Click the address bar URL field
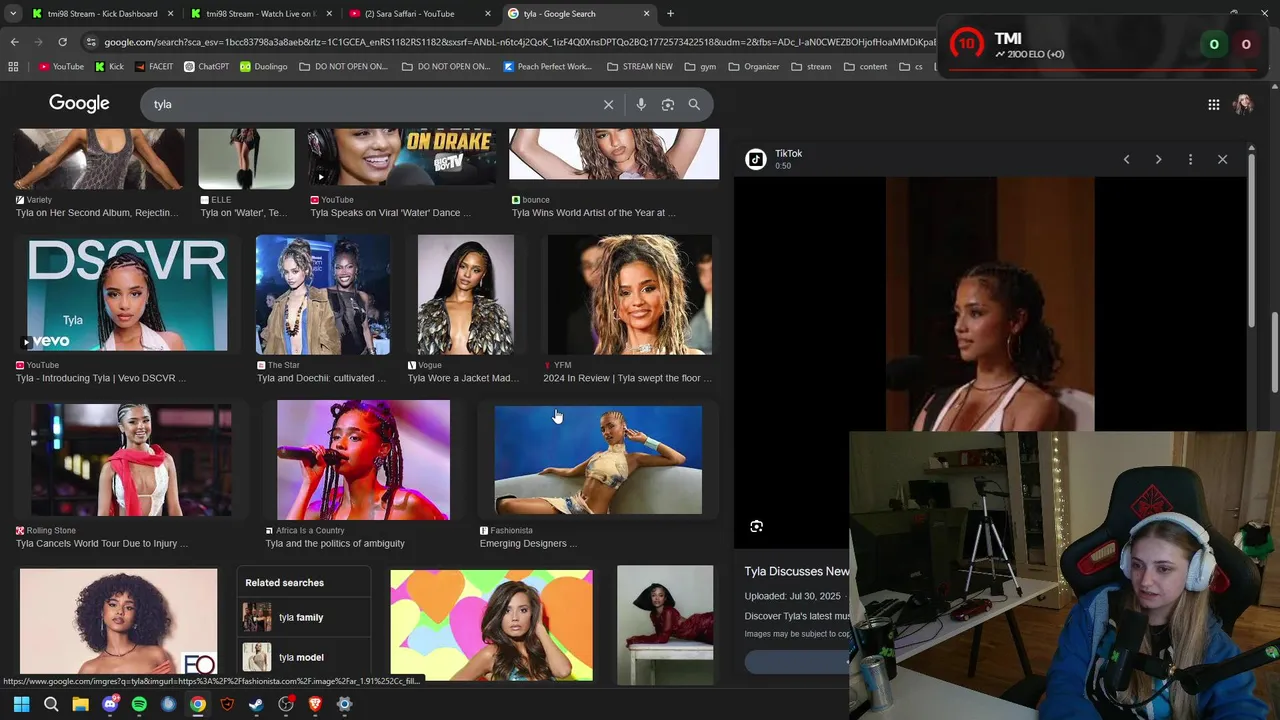The width and height of the screenshot is (1280, 720). click(520, 42)
